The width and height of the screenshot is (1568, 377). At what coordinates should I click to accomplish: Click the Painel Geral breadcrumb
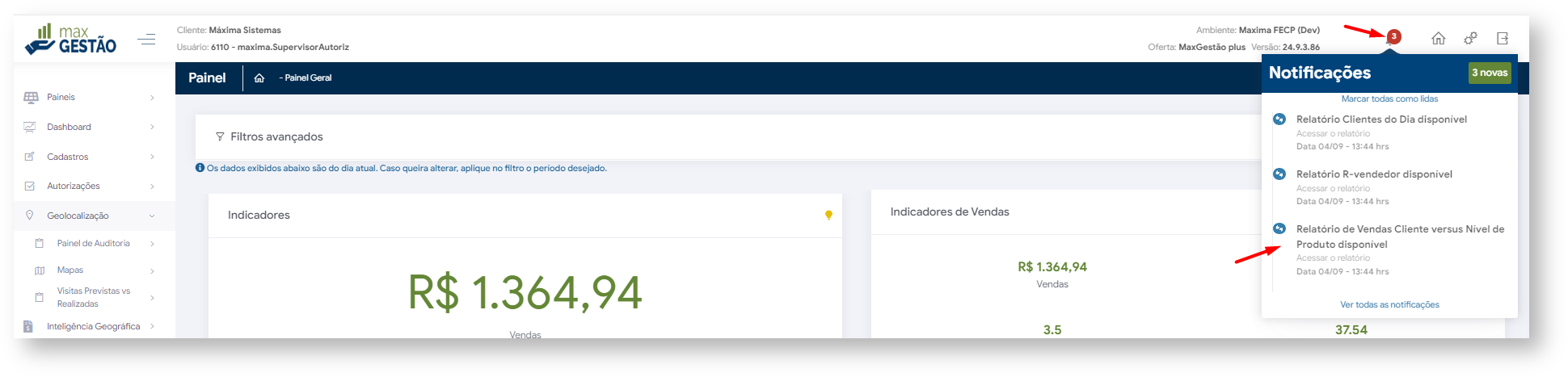click(308, 78)
